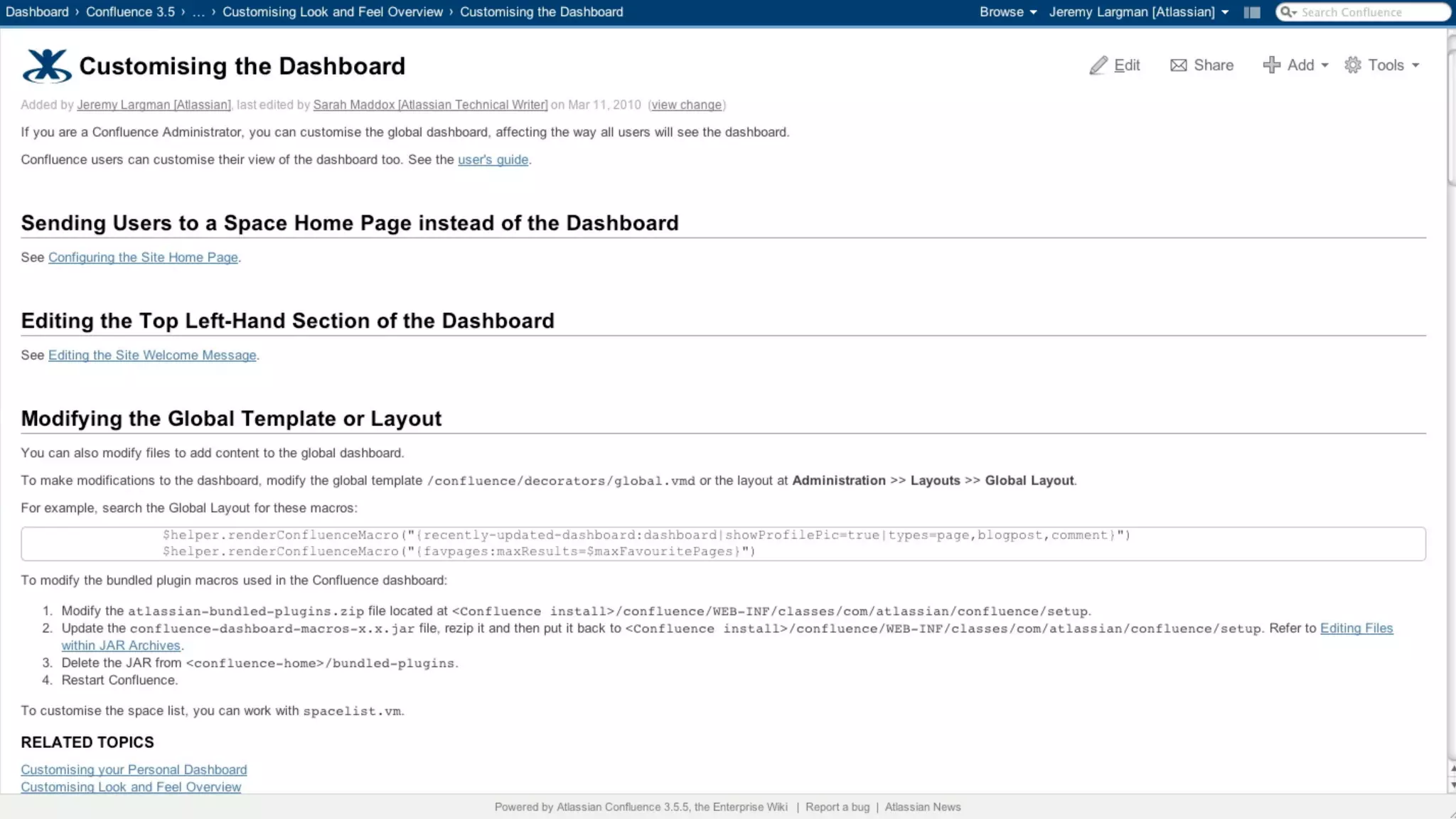Viewport: 1456px width, 819px height.
Task: Click the Share envelope icon
Action: click(x=1178, y=65)
